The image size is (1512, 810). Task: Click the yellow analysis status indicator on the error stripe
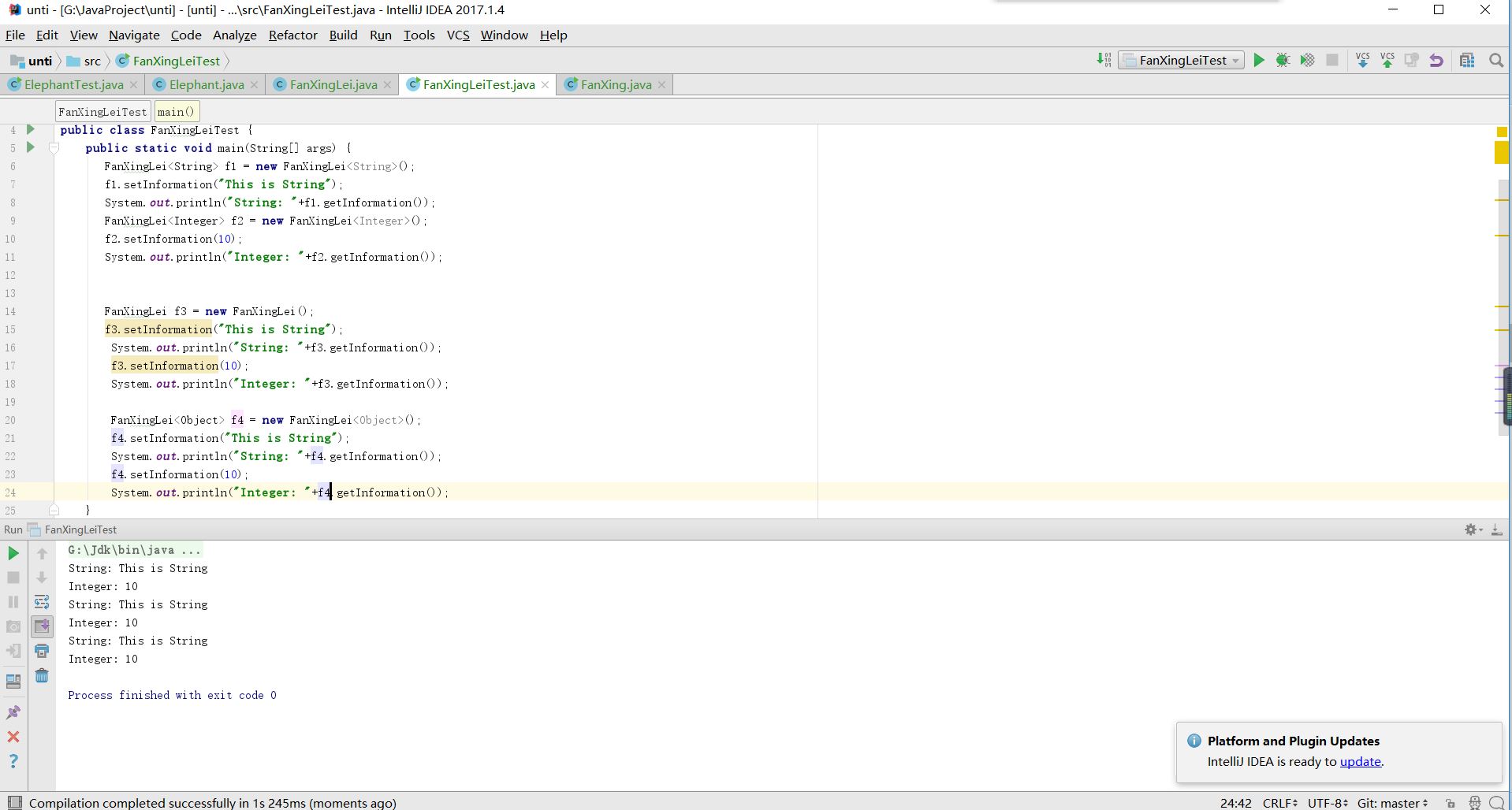1502,132
